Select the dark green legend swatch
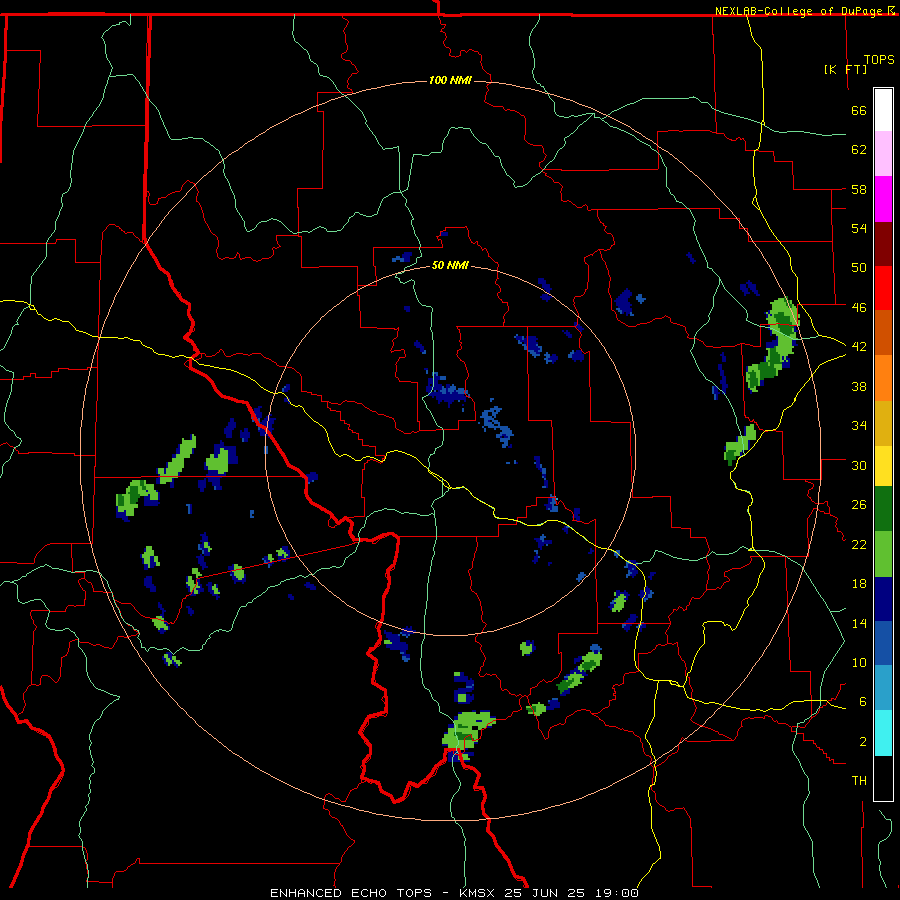Screen dimensions: 900x900 pyautogui.click(x=883, y=509)
